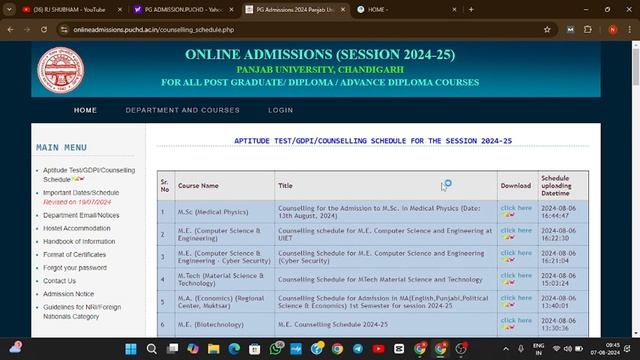This screenshot has height=360, width=640.
Task: Open Forgot your password link
Action: tap(75, 268)
